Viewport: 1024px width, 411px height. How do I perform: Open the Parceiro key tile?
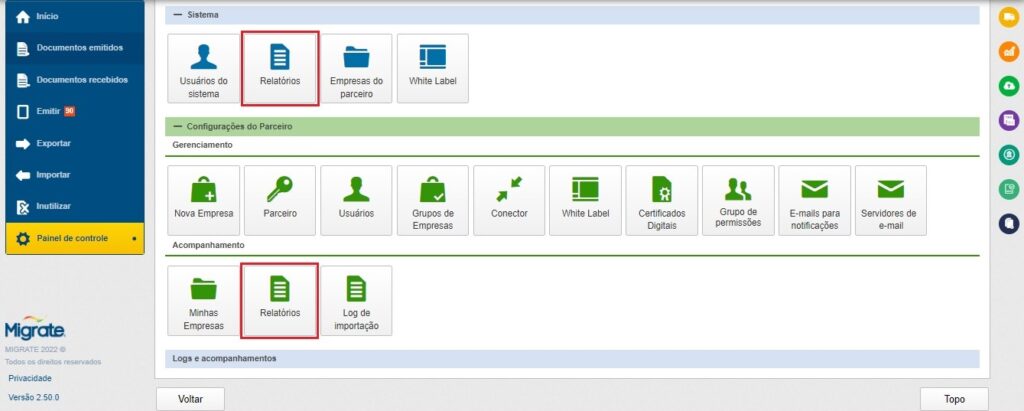[280, 200]
